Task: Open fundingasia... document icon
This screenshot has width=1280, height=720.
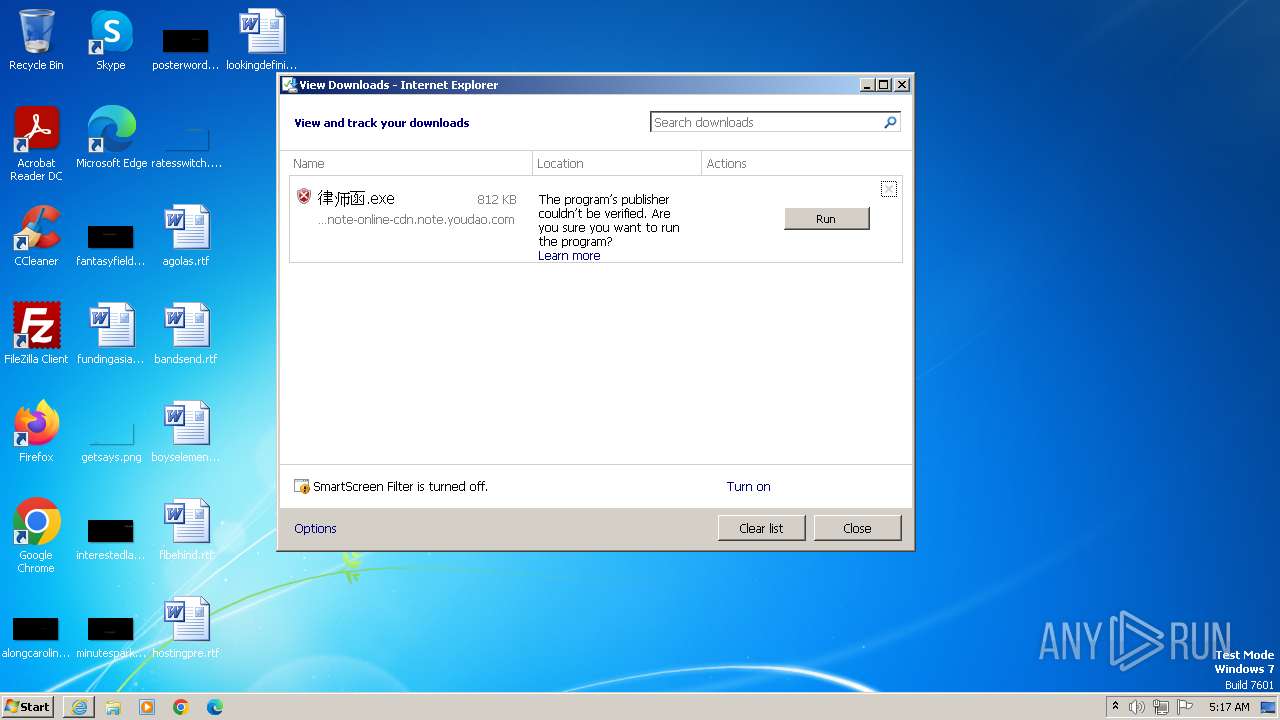Action: tap(111, 334)
